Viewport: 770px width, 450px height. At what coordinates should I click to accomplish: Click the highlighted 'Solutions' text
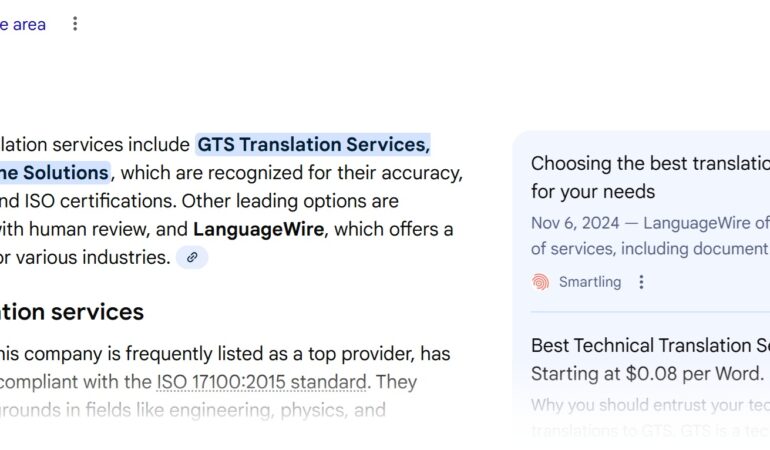(x=65, y=173)
